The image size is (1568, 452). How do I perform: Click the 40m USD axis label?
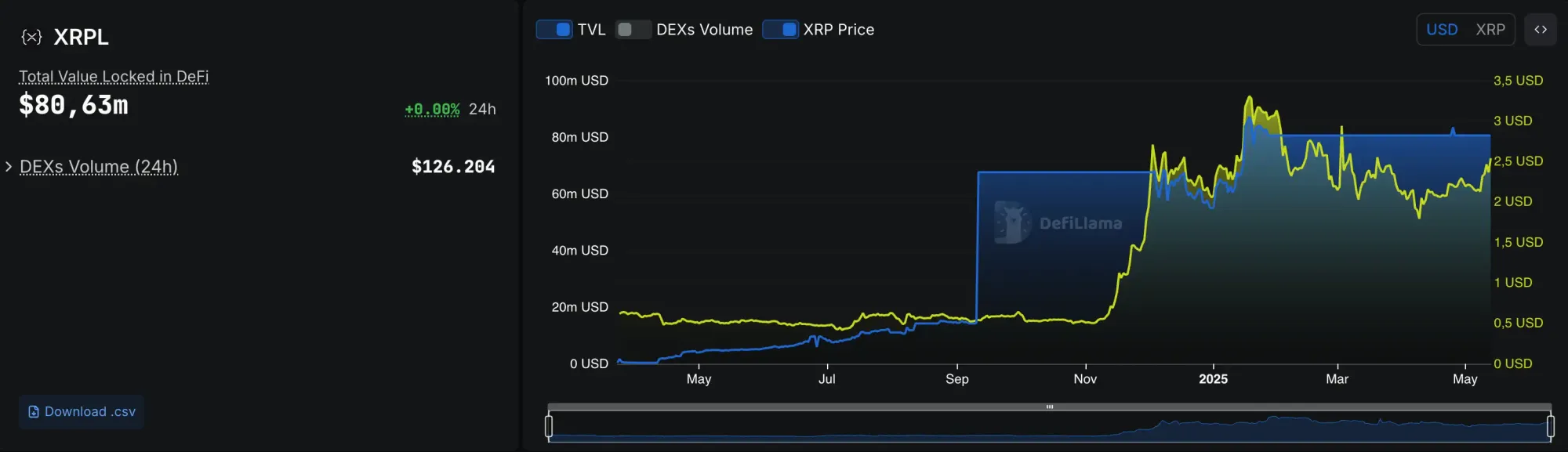click(x=579, y=251)
